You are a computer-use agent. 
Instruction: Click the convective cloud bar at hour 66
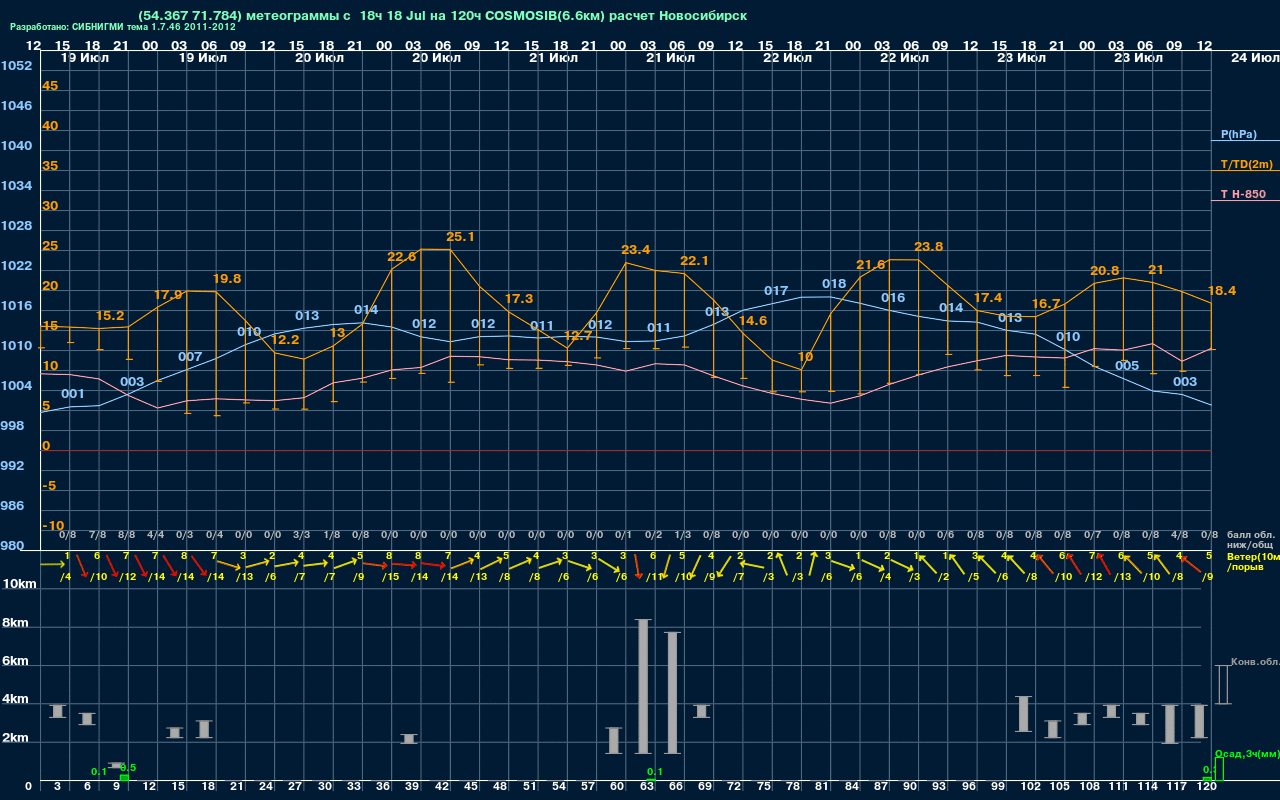[x=673, y=692]
